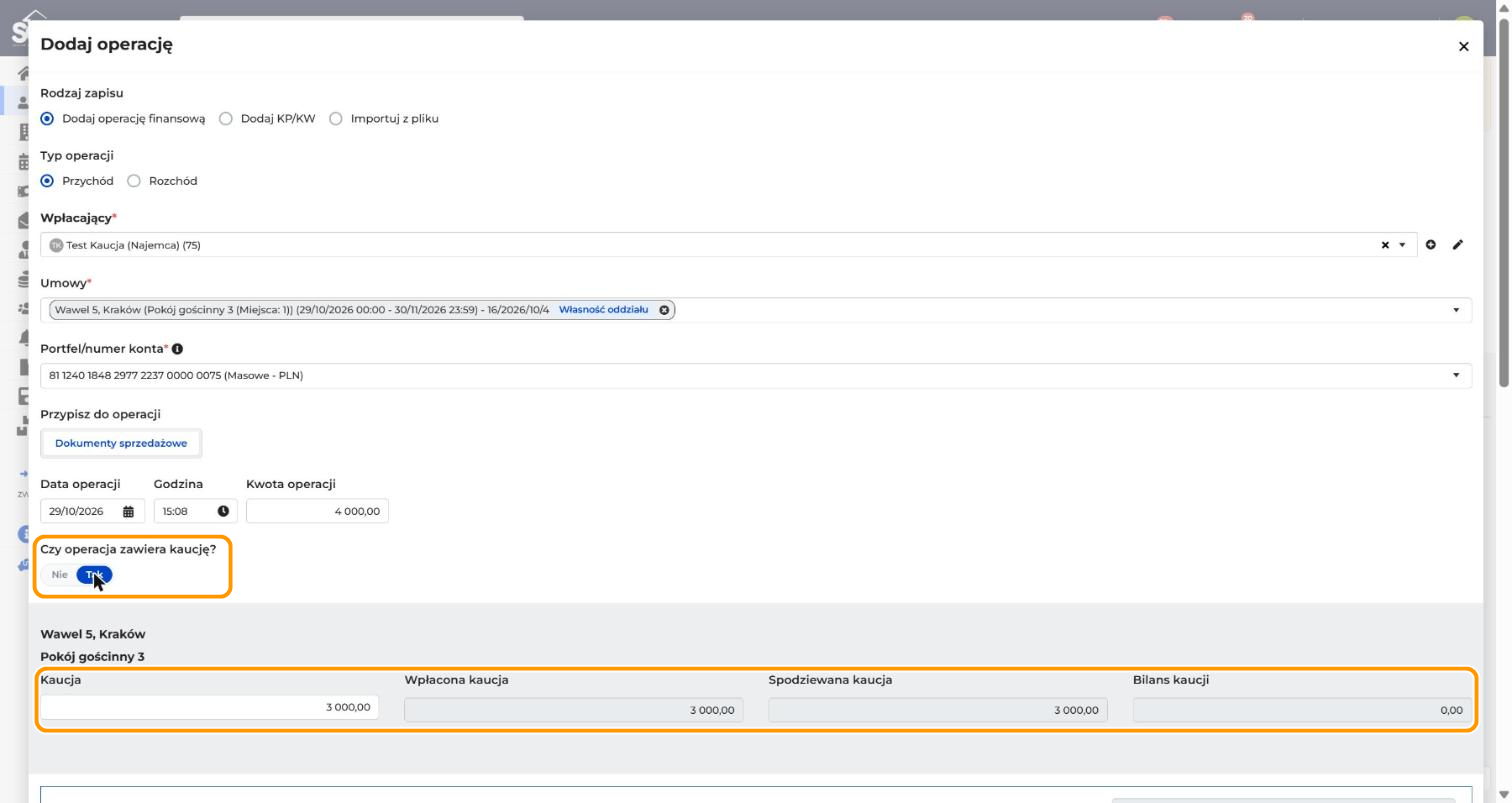
Task: Show info icon next to Portfel/numer konta
Action: pos(177,349)
